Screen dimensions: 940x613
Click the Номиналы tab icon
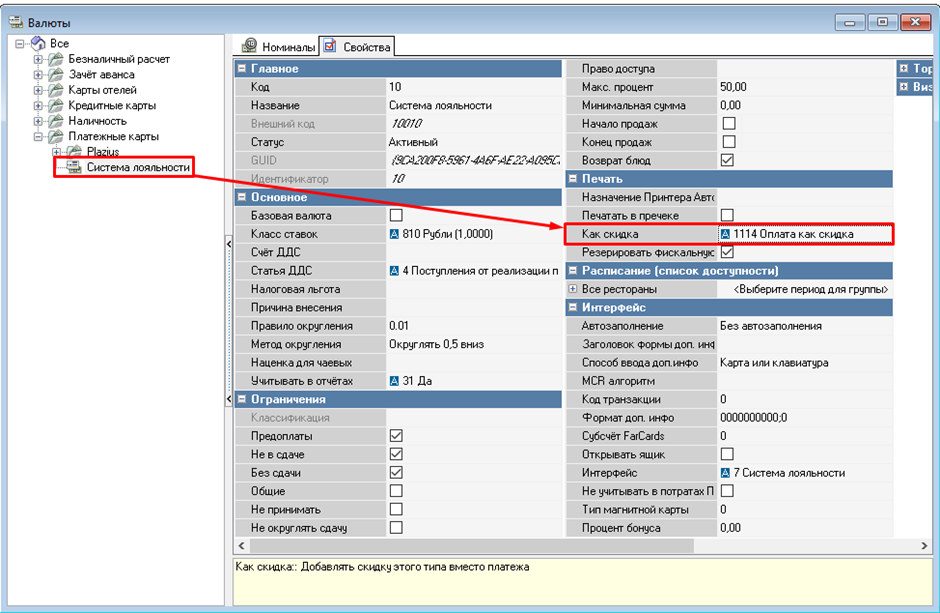click(x=250, y=47)
